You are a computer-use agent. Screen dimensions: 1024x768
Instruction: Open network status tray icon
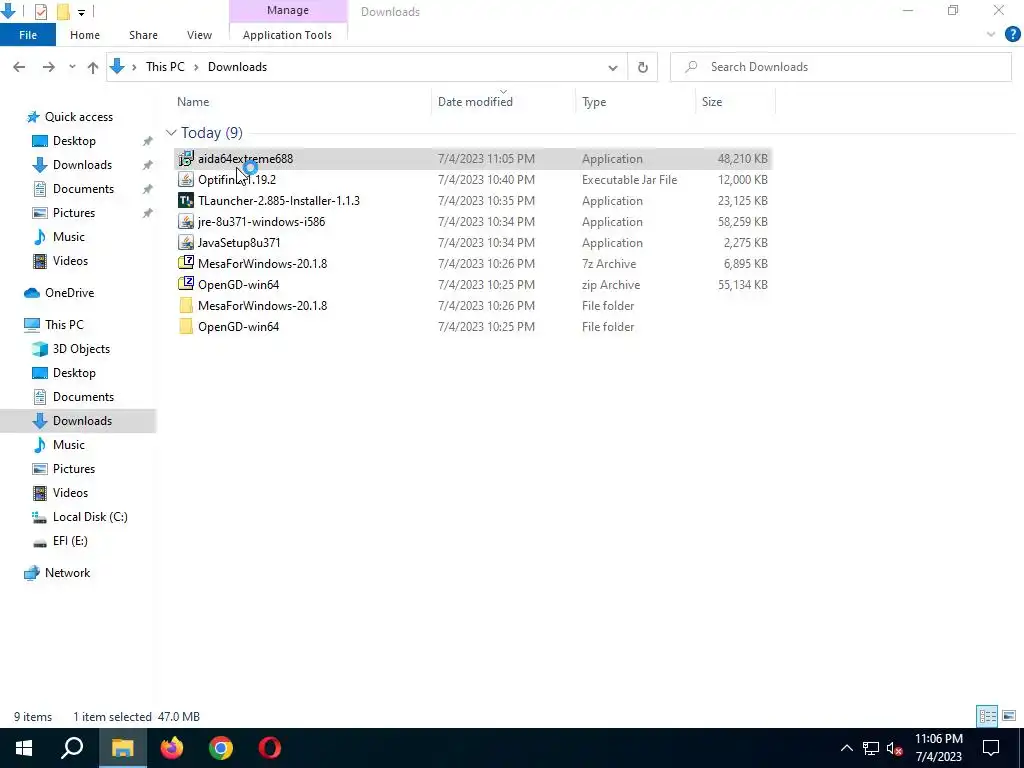(x=871, y=748)
